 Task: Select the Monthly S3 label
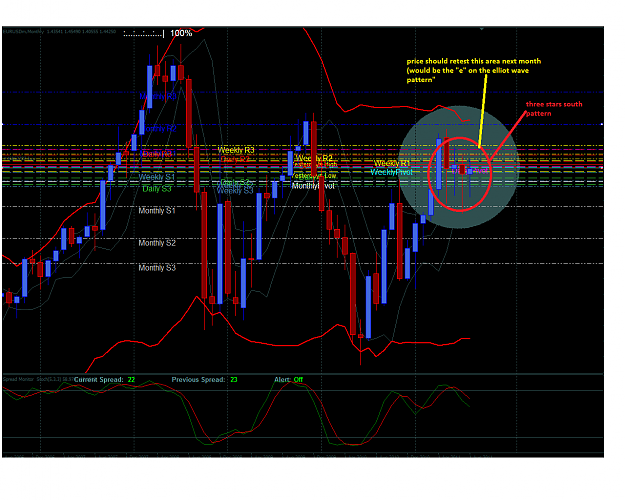pos(157,268)
